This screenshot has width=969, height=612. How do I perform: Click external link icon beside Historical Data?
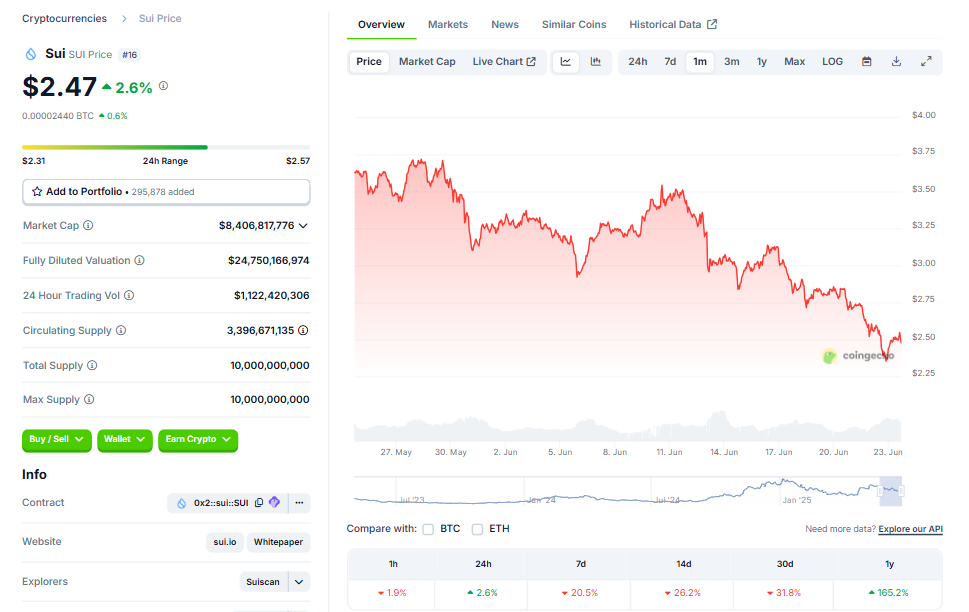[712, 24]
